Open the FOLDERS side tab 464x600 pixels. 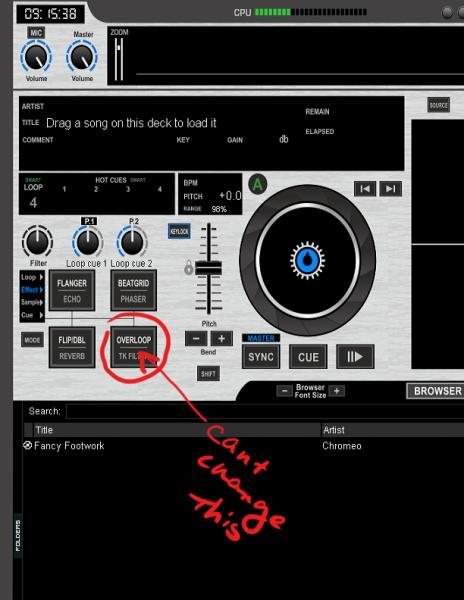click(18, 535)
